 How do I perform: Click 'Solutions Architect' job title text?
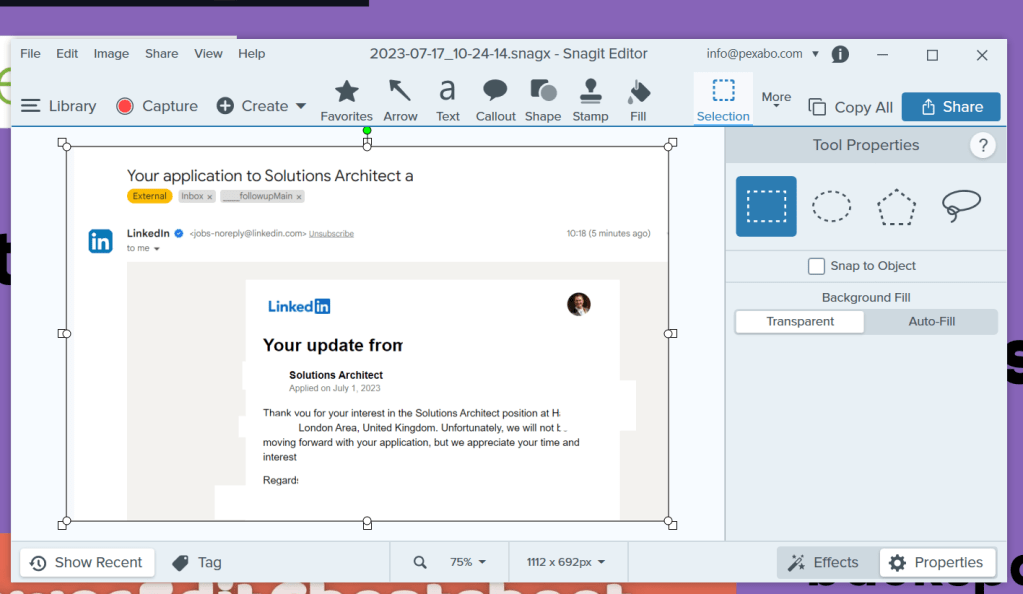pos(336,375)
